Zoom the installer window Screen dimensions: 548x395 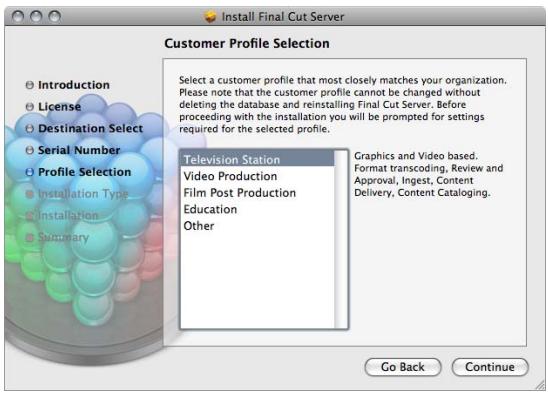[55, 16]
